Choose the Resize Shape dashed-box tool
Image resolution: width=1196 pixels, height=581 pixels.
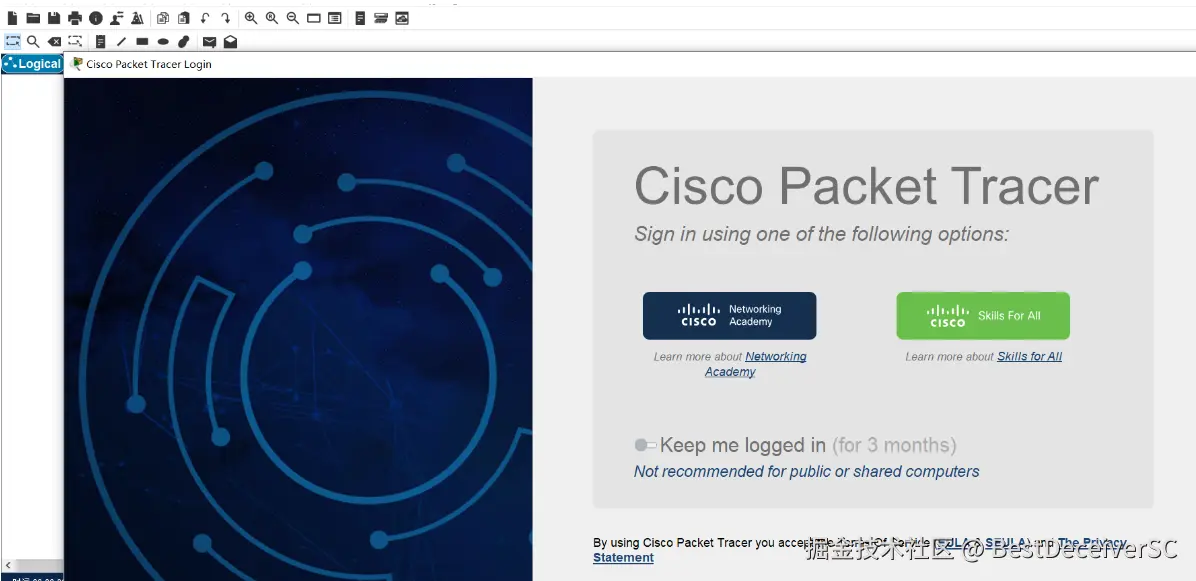tap(75, 41)
